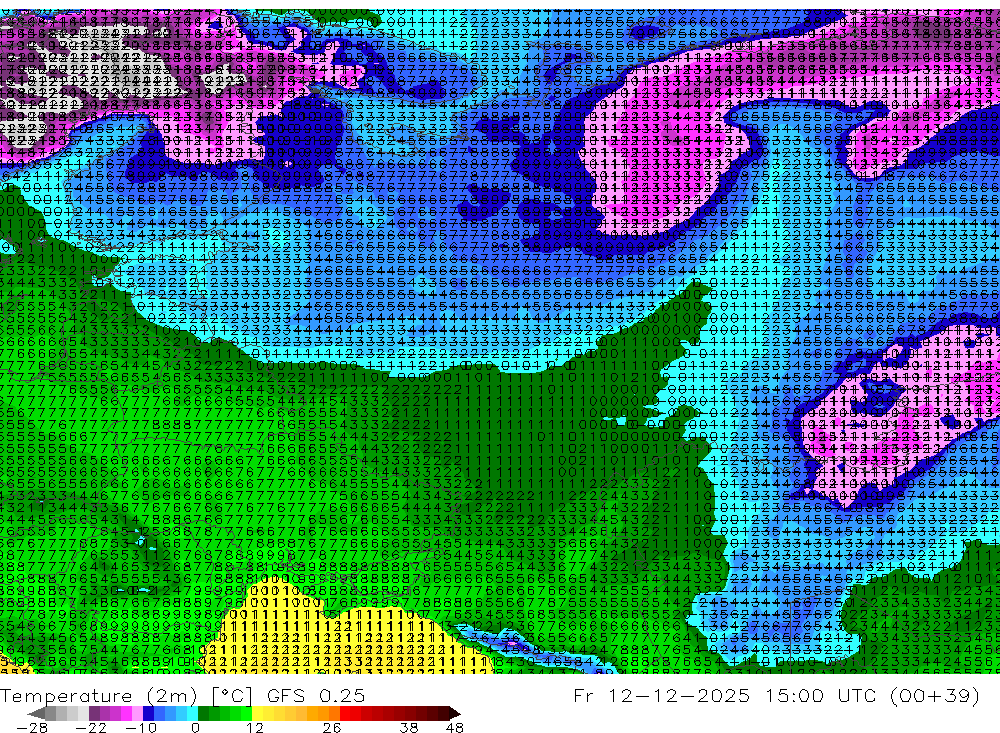Click the "(00+39)" forecast offset text
Screen dimensions: 1000x733
click(x=935, y=696)
